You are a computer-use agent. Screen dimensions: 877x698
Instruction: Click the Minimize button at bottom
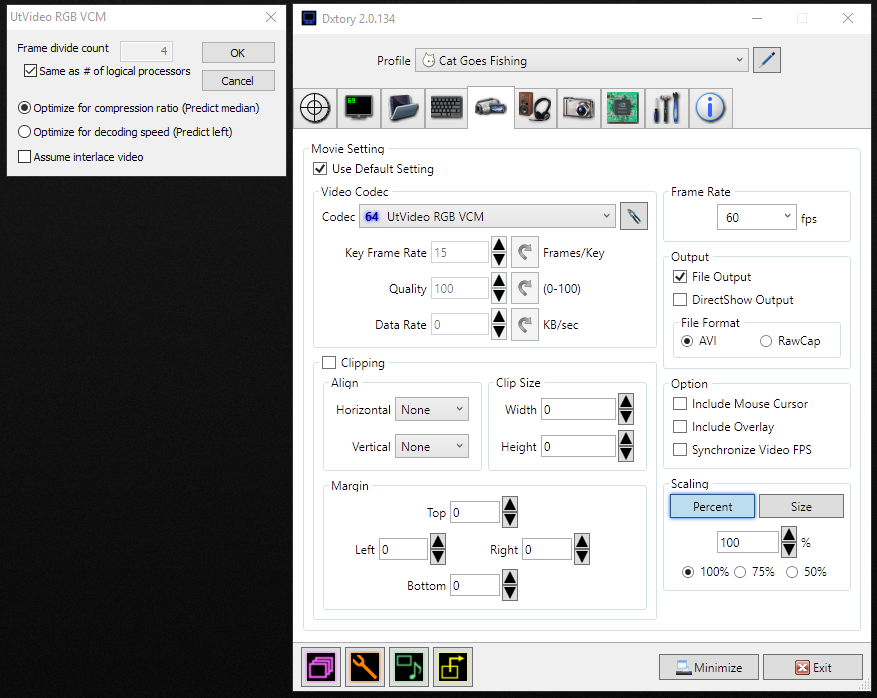coord(709,667)
